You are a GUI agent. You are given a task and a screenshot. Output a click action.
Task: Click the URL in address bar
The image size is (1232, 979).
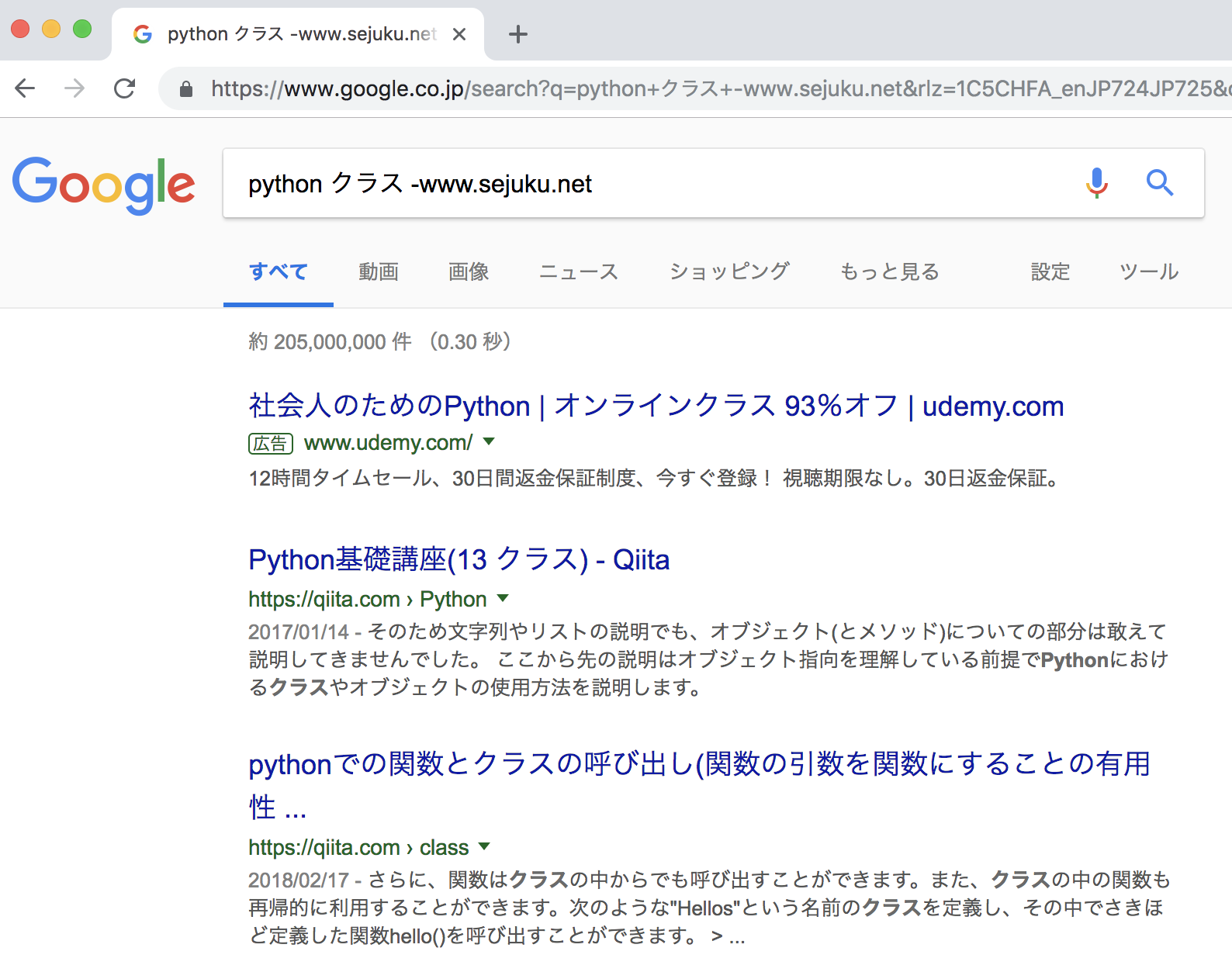point(721,88)
